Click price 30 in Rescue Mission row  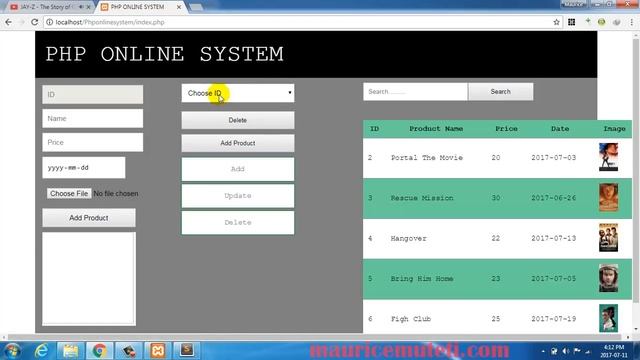pos(496,198)
